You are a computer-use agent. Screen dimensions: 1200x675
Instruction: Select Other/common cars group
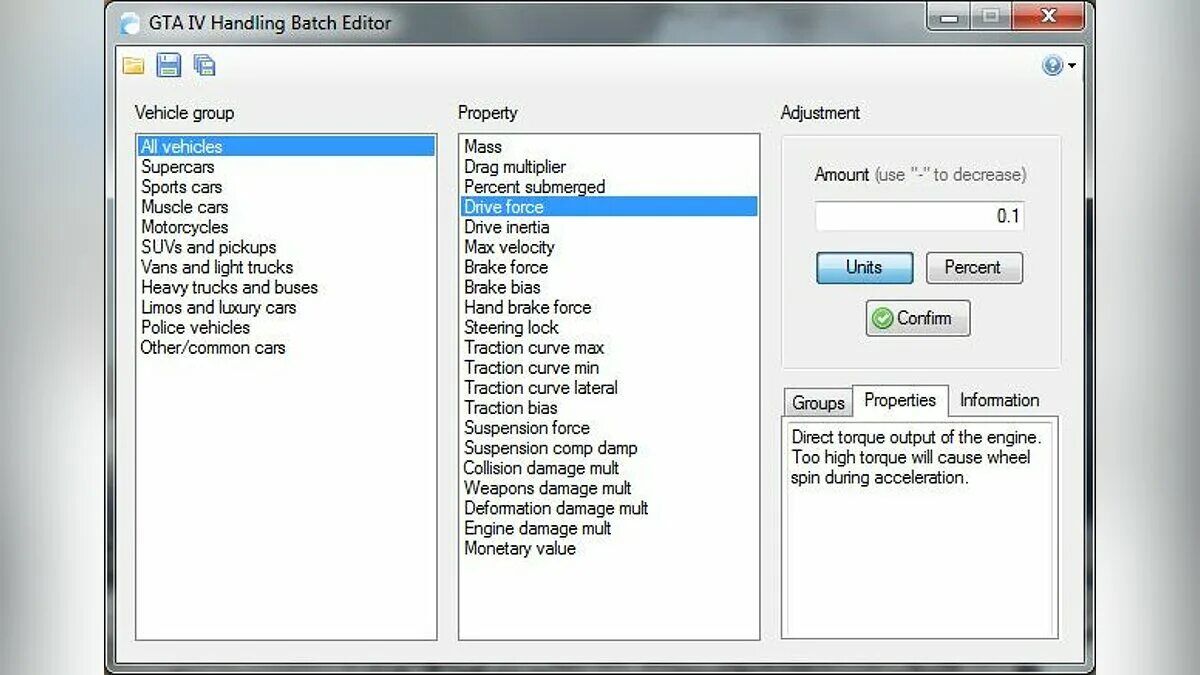point(286,348)
